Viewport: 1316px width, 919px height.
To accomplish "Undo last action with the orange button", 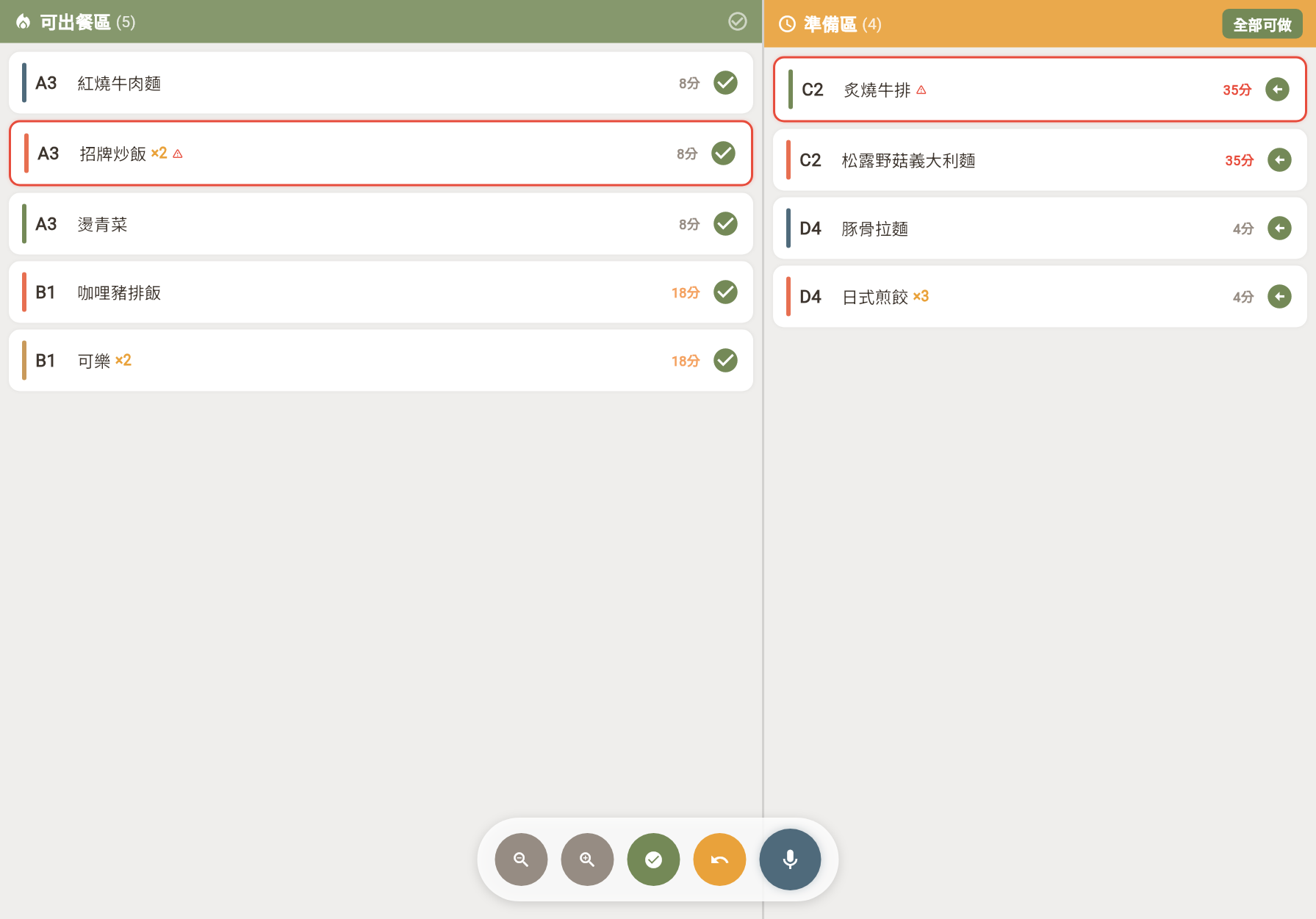I will point(719,859).
